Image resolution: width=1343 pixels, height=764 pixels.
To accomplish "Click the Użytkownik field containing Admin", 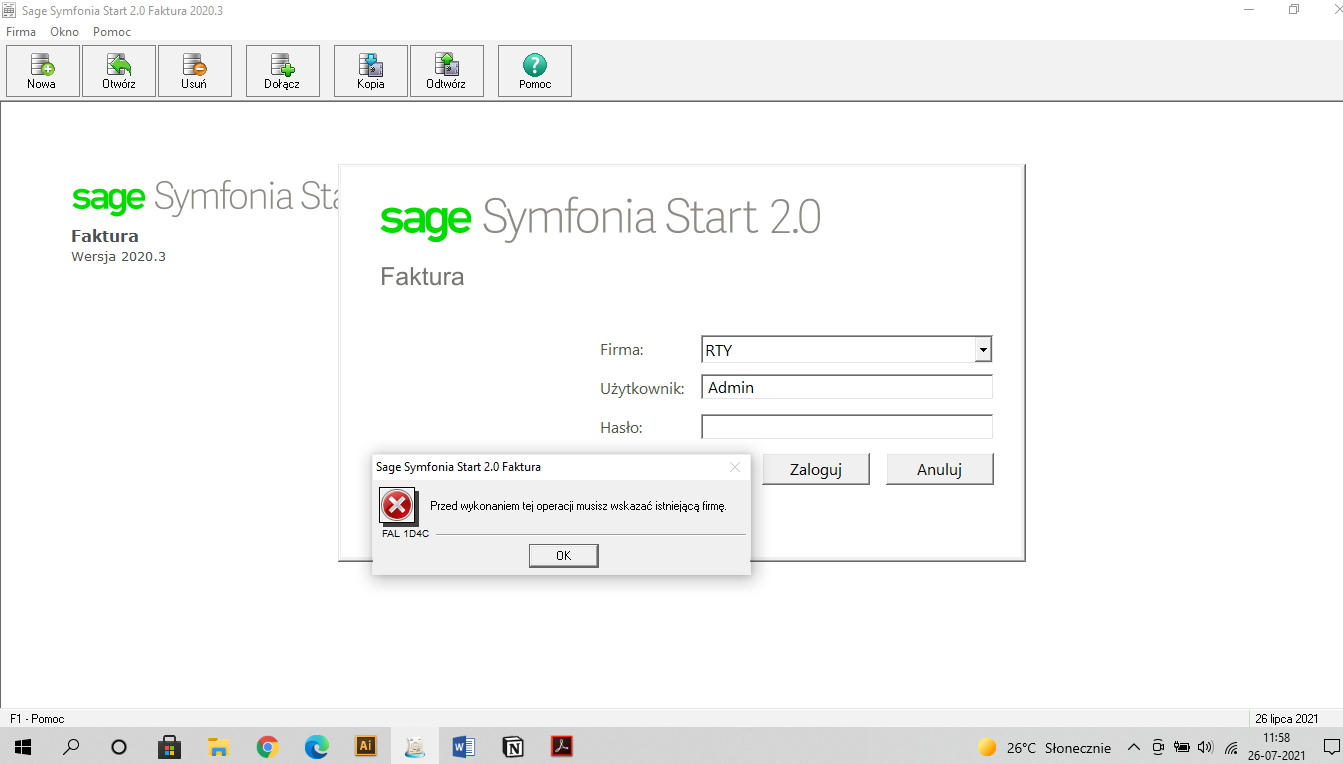I will [847, 388].
